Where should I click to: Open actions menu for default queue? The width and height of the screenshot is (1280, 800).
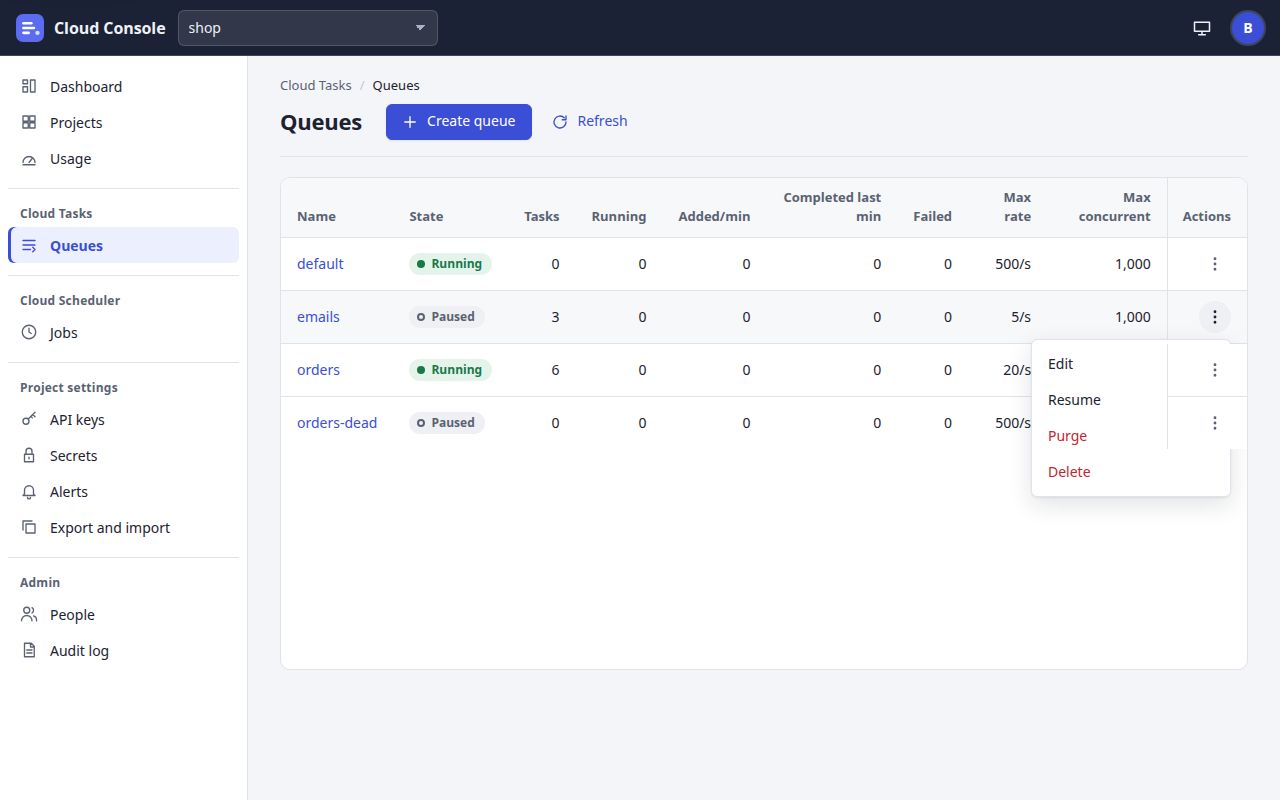(1215, 264)
